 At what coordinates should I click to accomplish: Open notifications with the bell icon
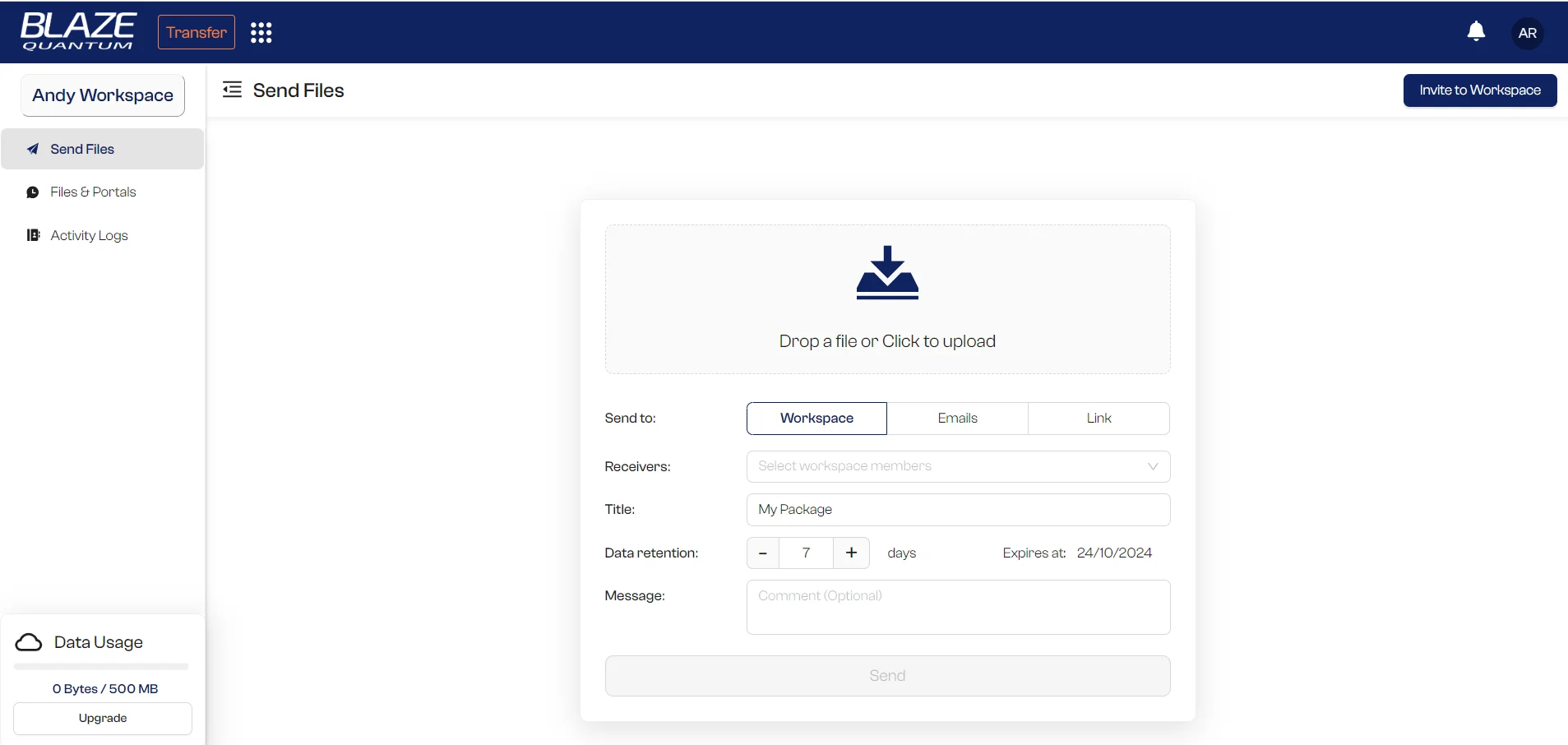point(1476,30)
